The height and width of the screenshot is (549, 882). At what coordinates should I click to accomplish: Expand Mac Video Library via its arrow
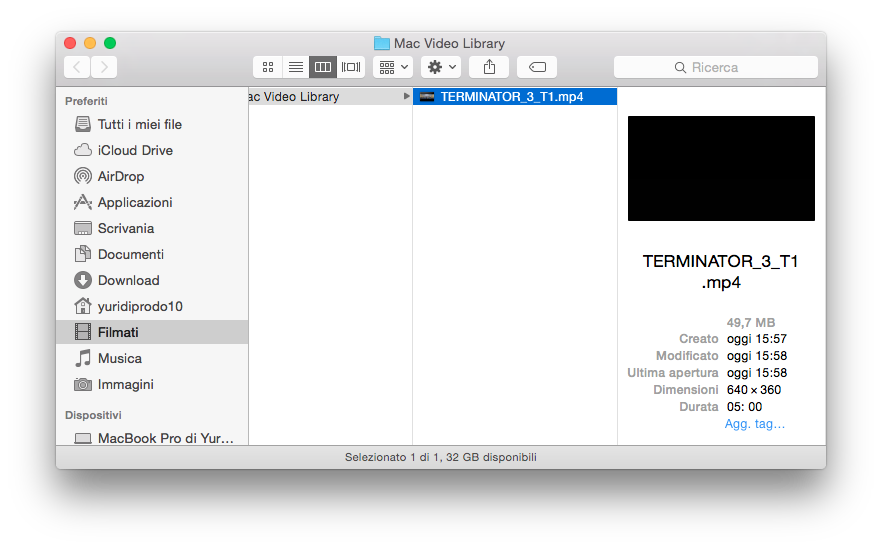[x=406, y=97]
